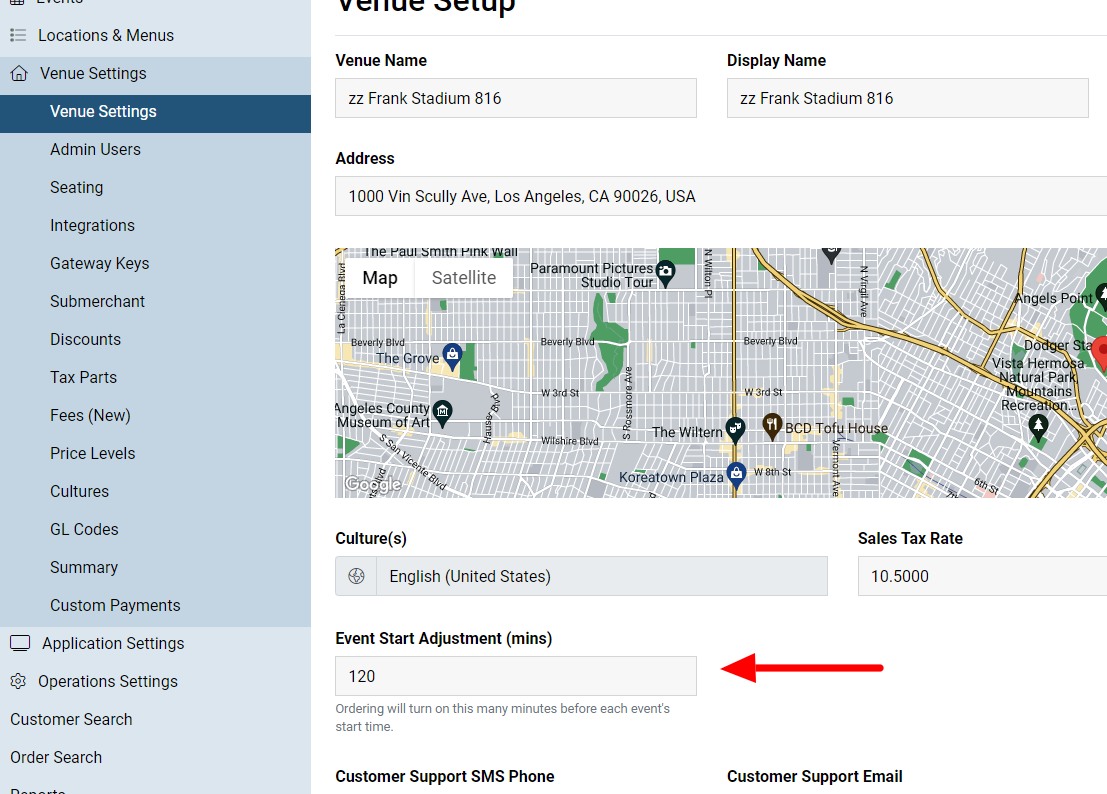Edit the Sales Tax Rate value
The height and width of the screenshot is (794, 1107).
(x=982, y=576)
